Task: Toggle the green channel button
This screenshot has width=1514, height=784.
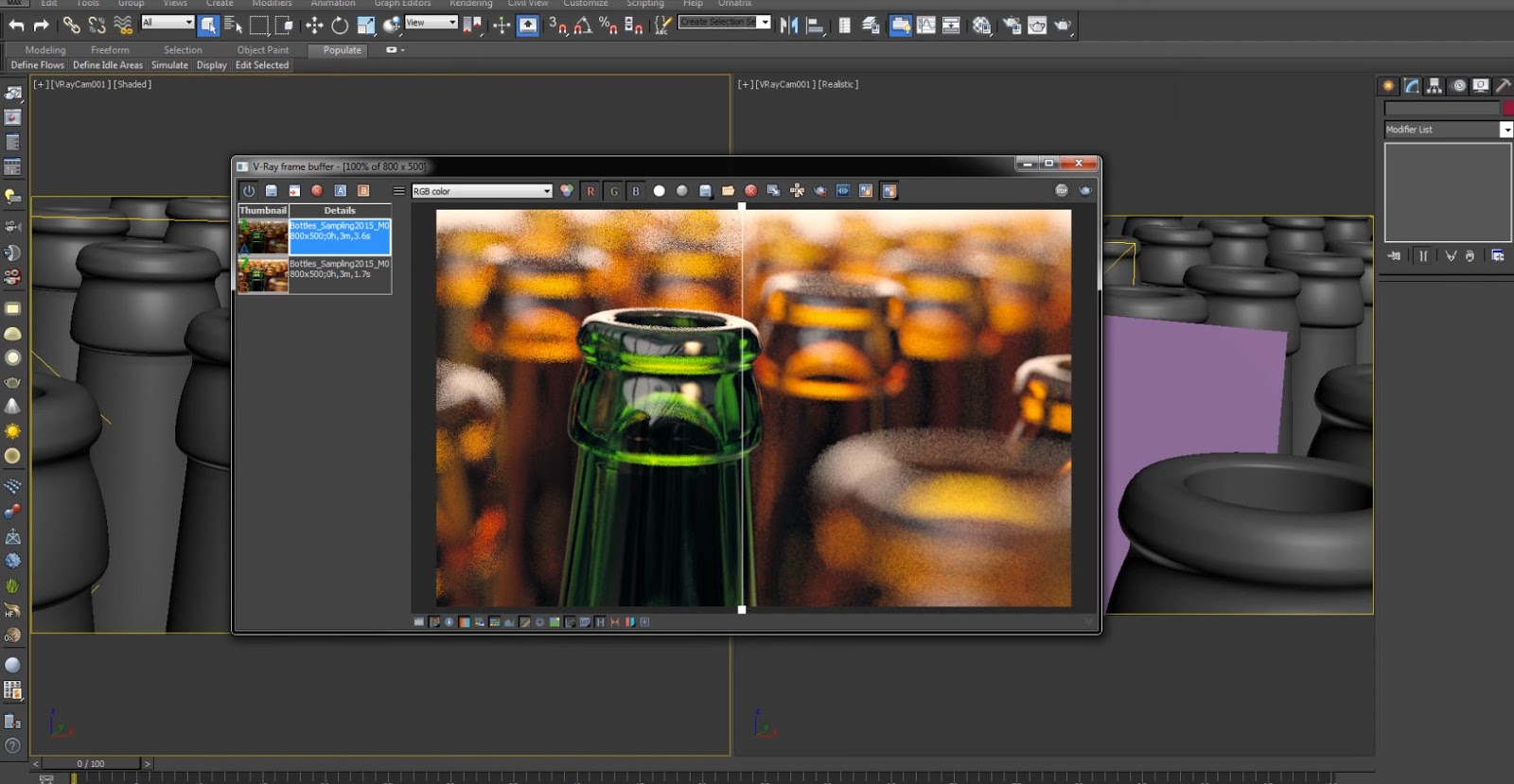Action: click(x=613, y=191)
